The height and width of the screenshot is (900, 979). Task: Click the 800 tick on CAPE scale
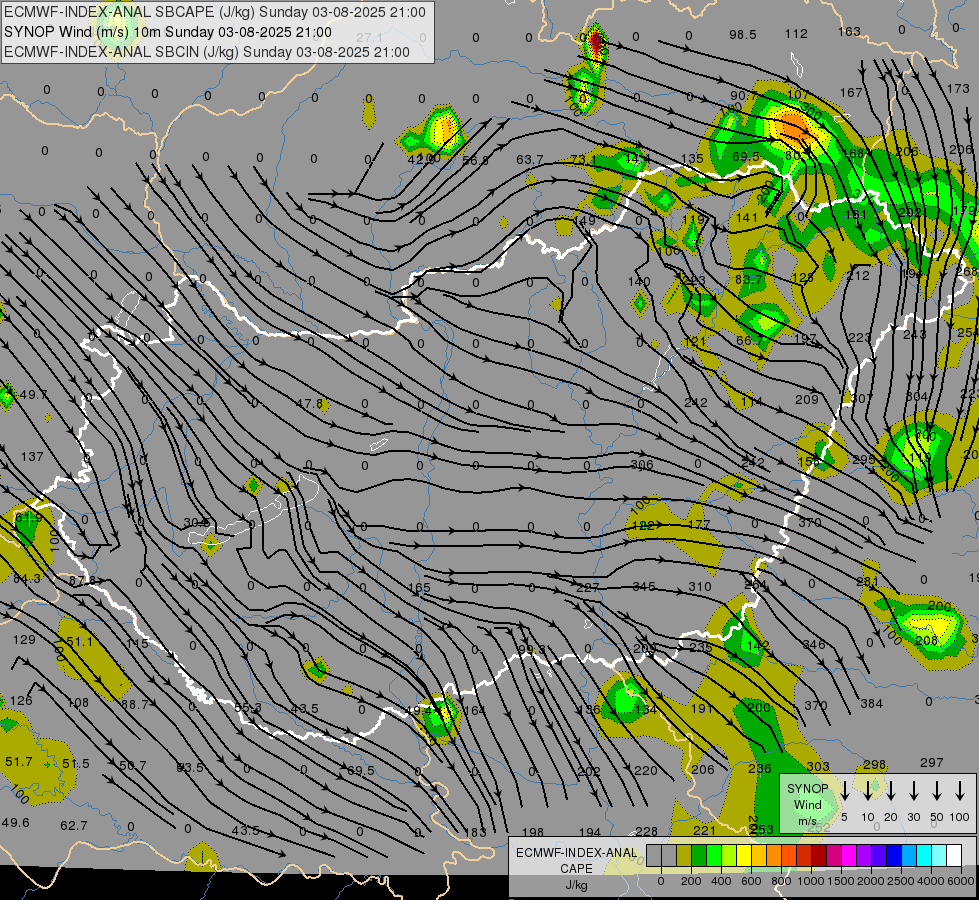781,881
